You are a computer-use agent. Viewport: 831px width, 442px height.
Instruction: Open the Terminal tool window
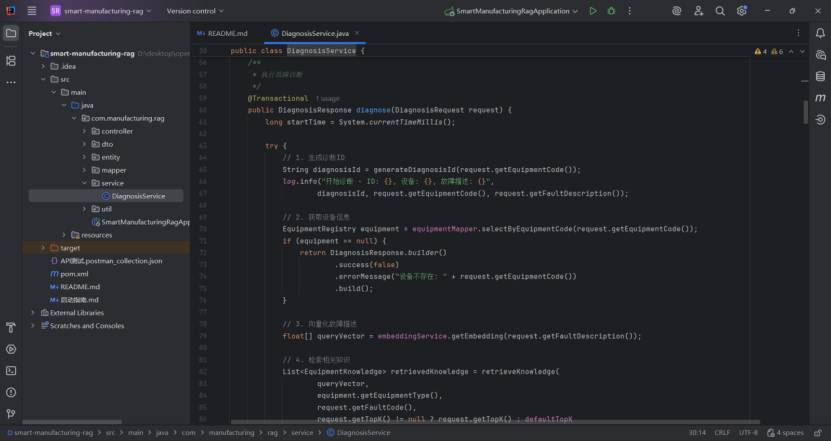[x=11, y=371]
